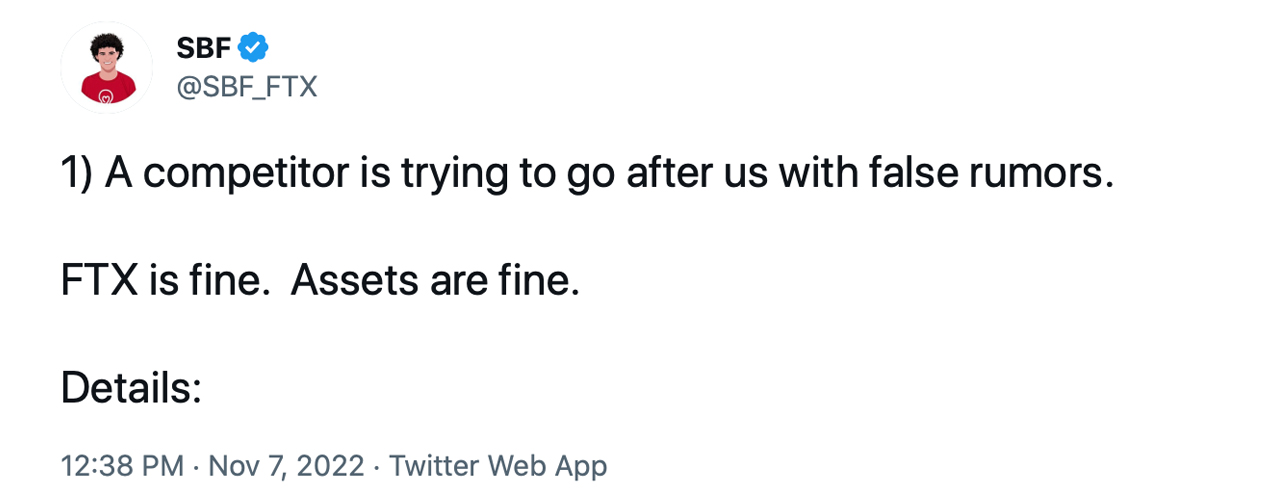Open the SBF display name link
Screen dimensions: 1280x500
point(204,46)
